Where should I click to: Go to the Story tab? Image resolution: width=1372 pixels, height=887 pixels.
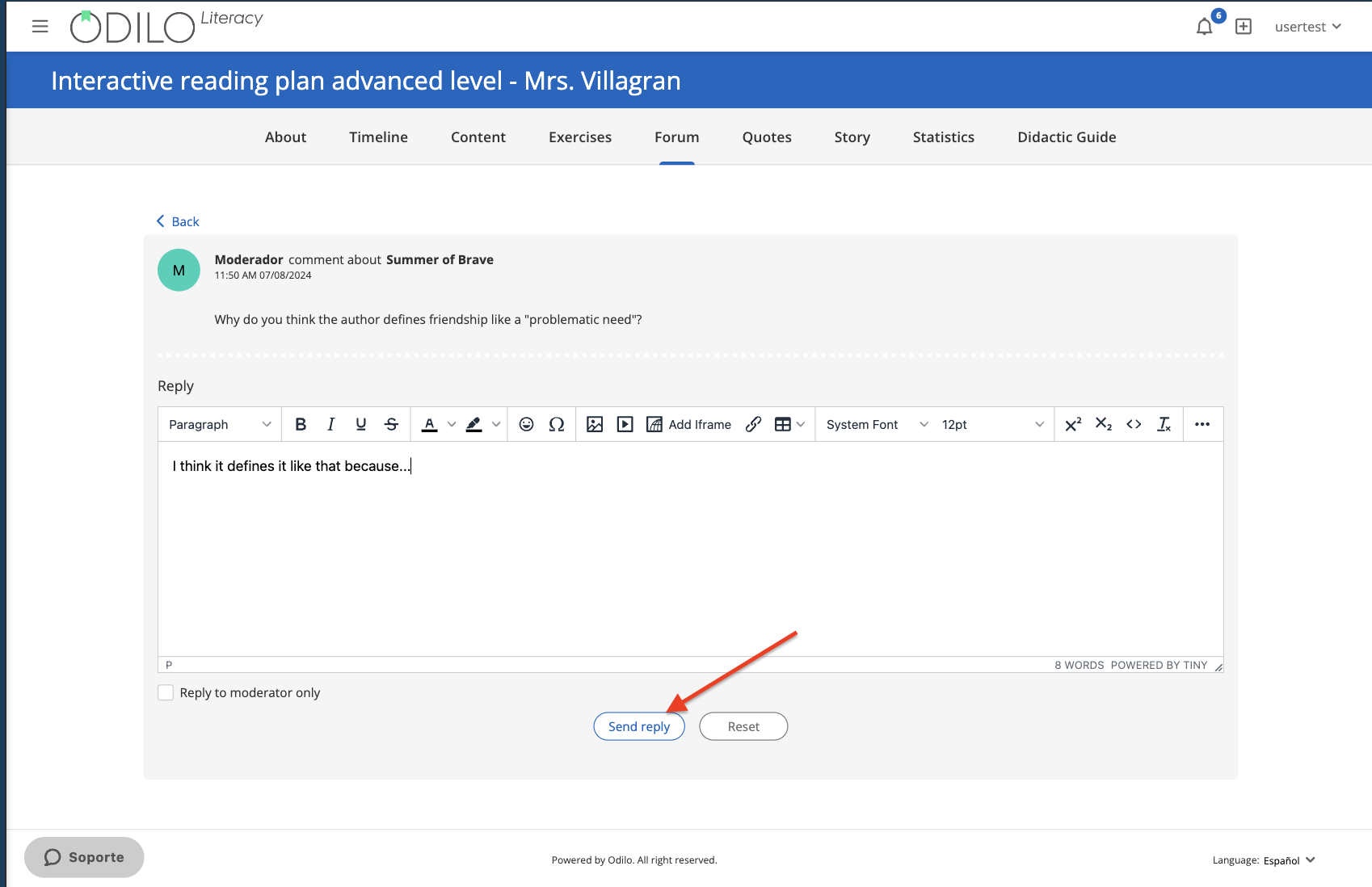coord(852,137)
